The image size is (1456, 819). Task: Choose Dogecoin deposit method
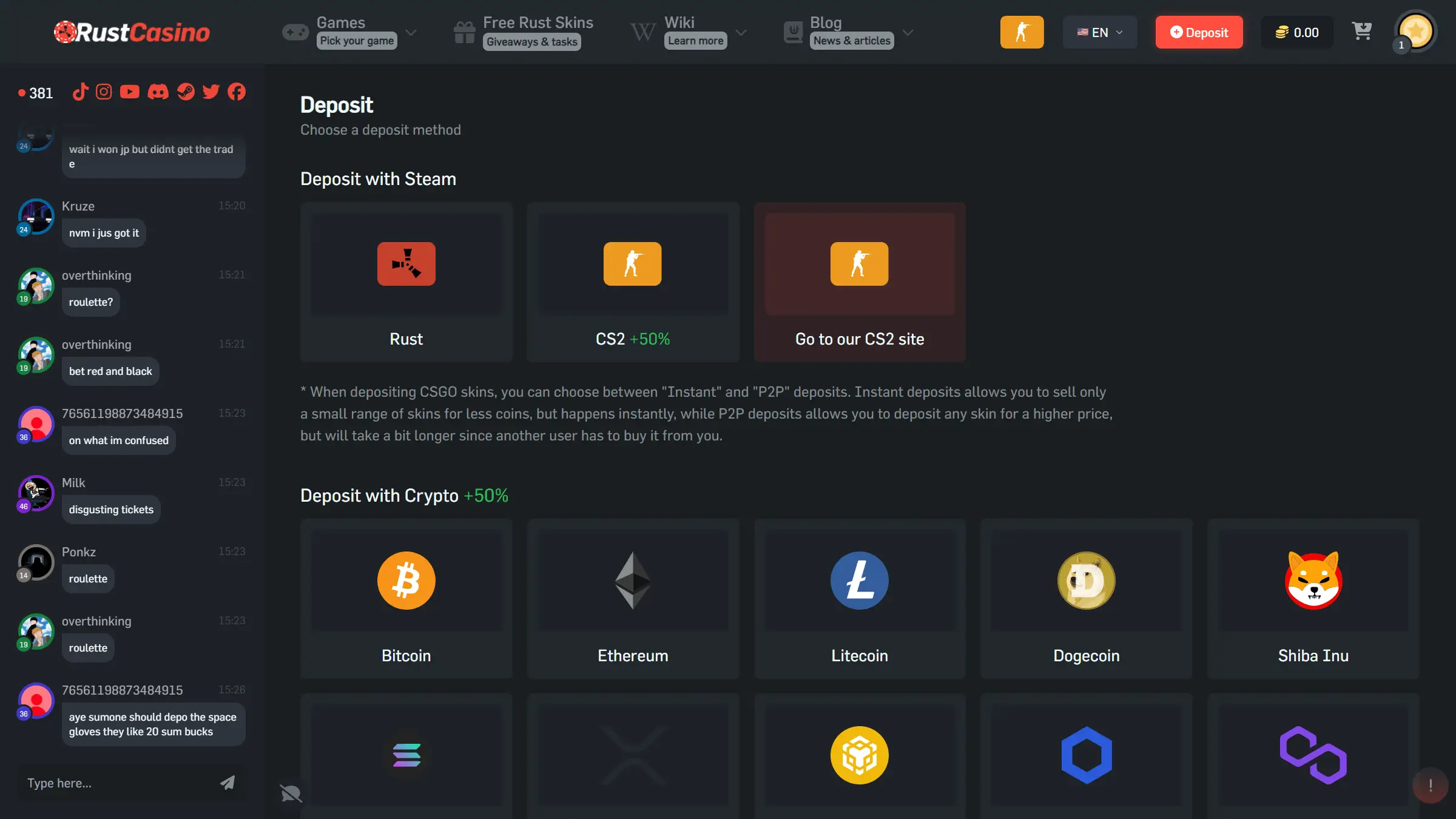point(1087,599)
